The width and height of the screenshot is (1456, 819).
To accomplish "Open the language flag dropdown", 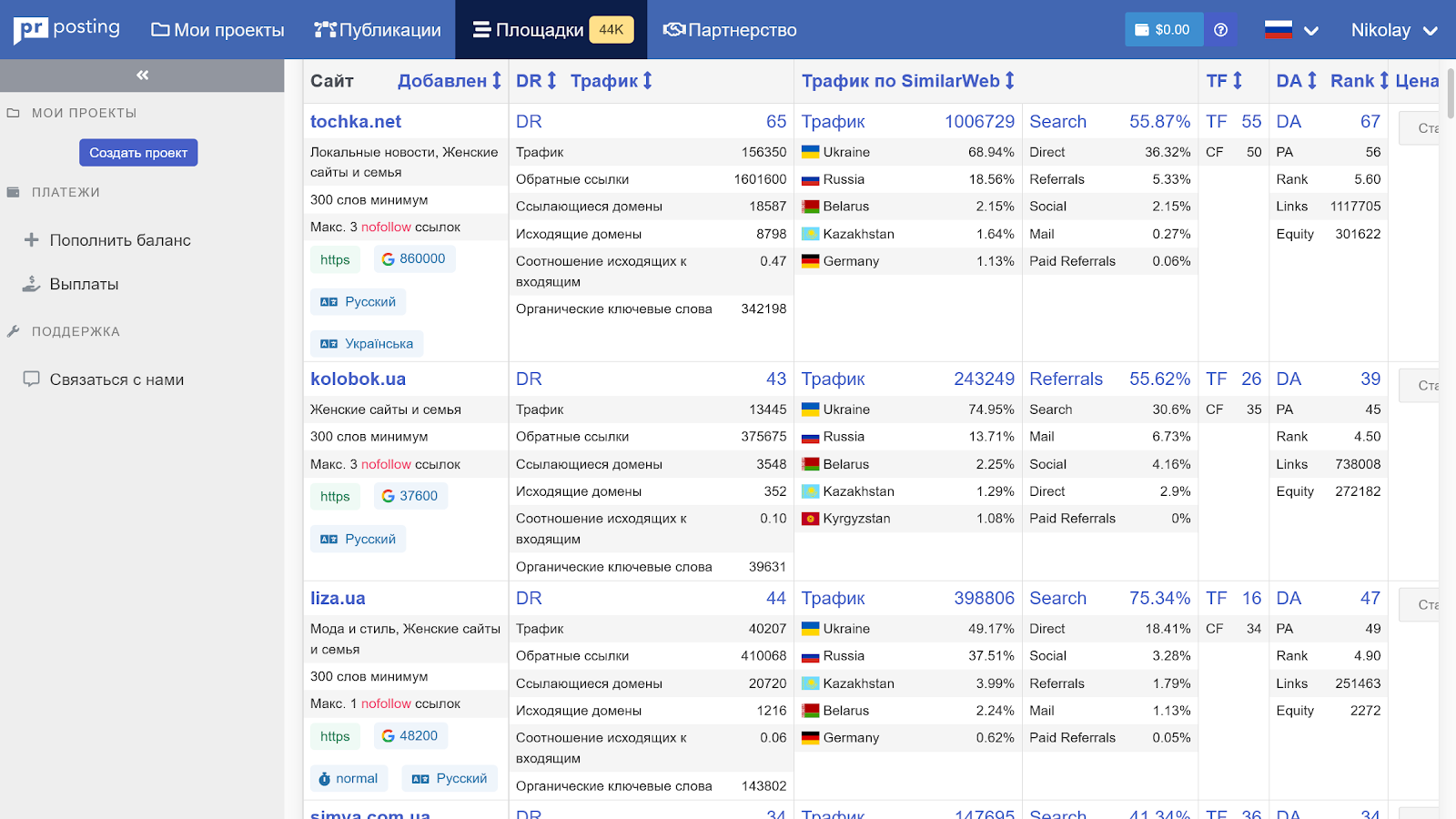I will (1291, 30).
